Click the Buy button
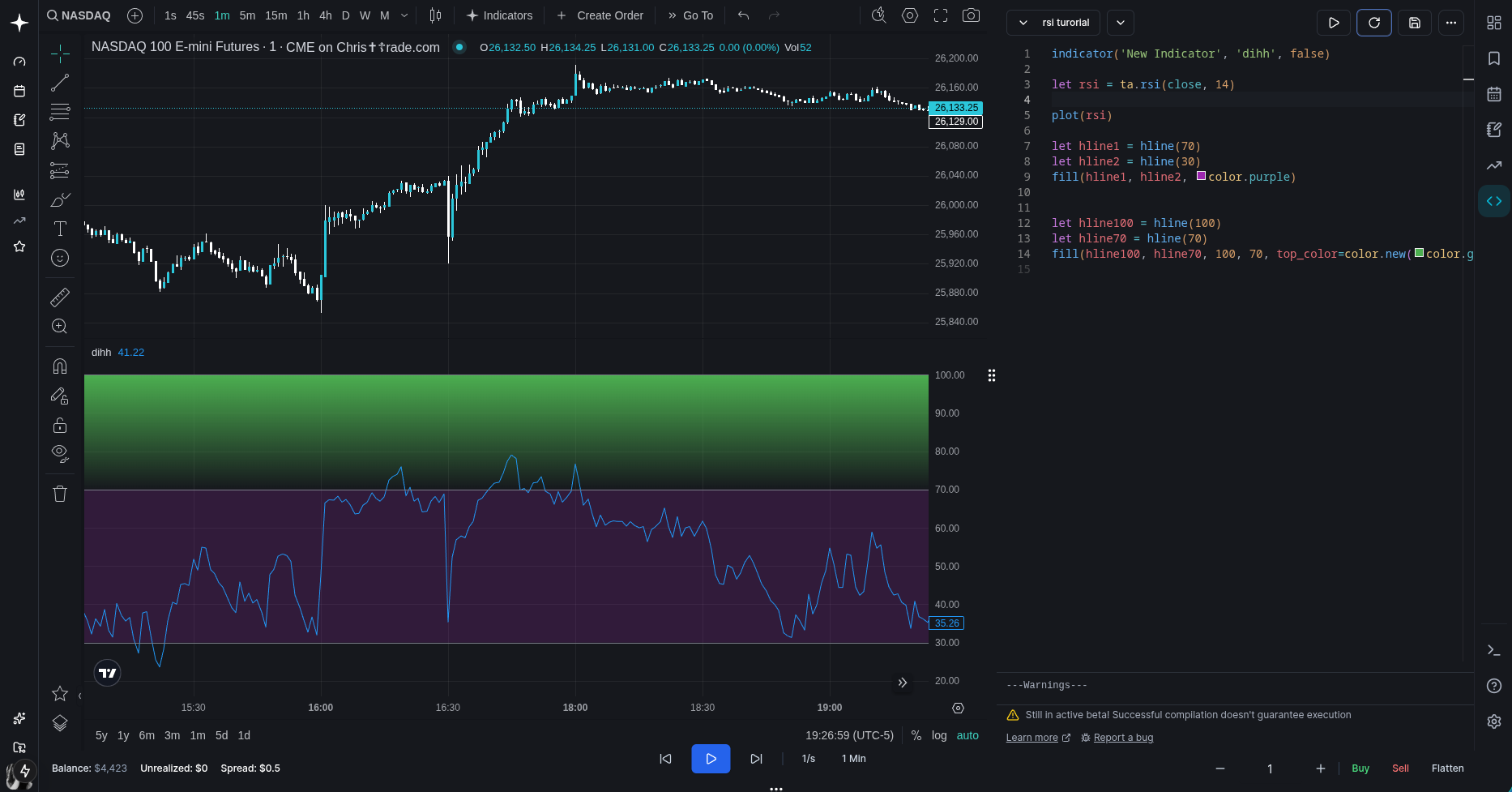 (x=1360, y=768)
